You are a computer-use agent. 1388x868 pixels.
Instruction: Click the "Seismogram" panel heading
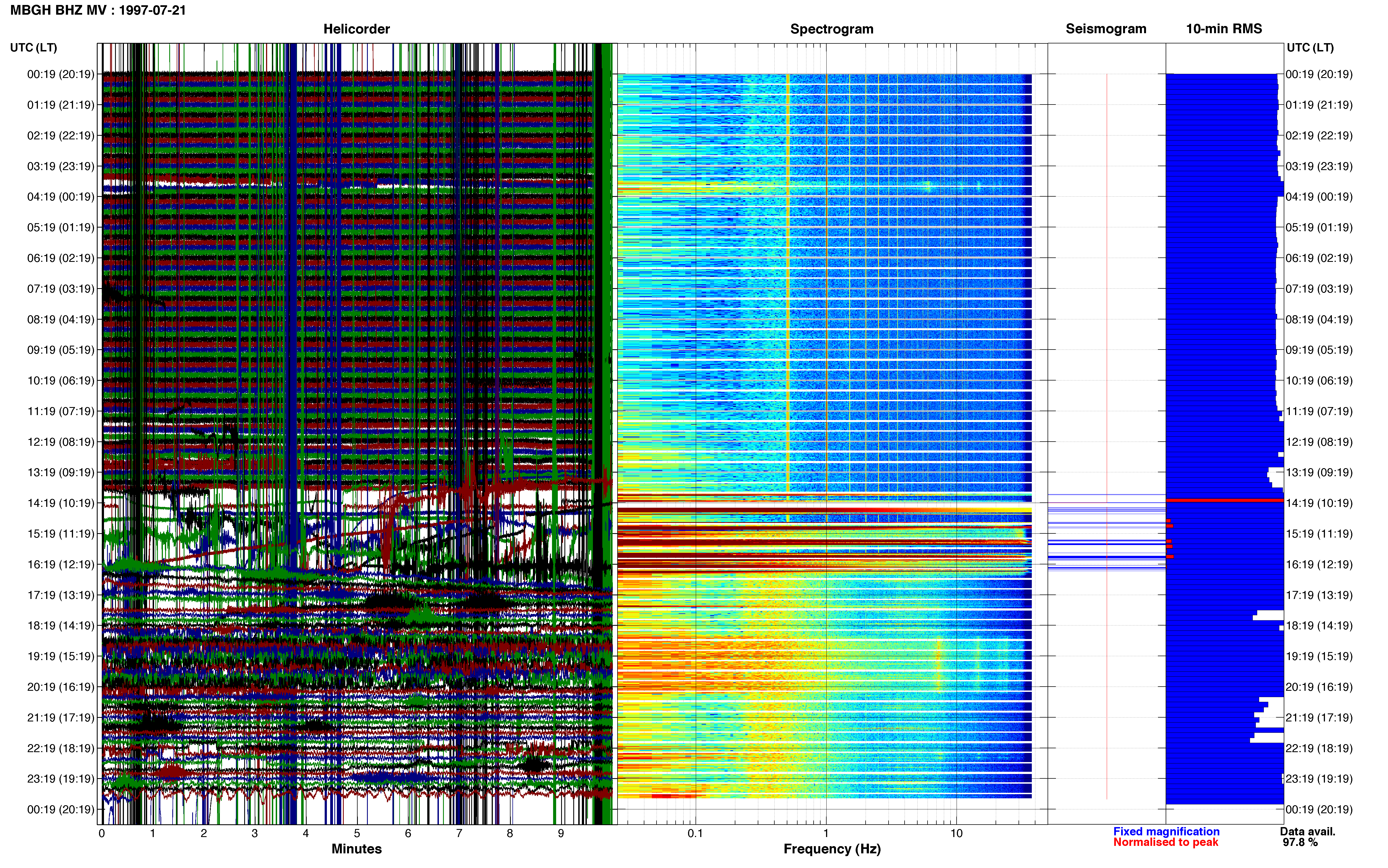(x=1106, y=29)
